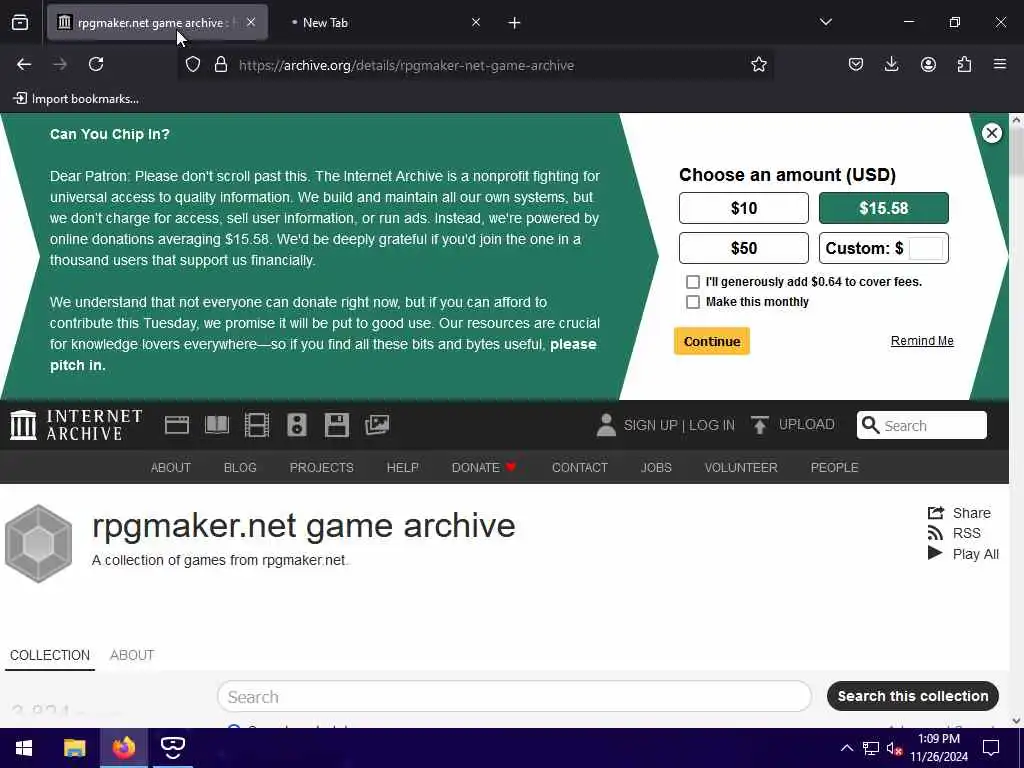Click the SIGN UP link

[650, 425]
